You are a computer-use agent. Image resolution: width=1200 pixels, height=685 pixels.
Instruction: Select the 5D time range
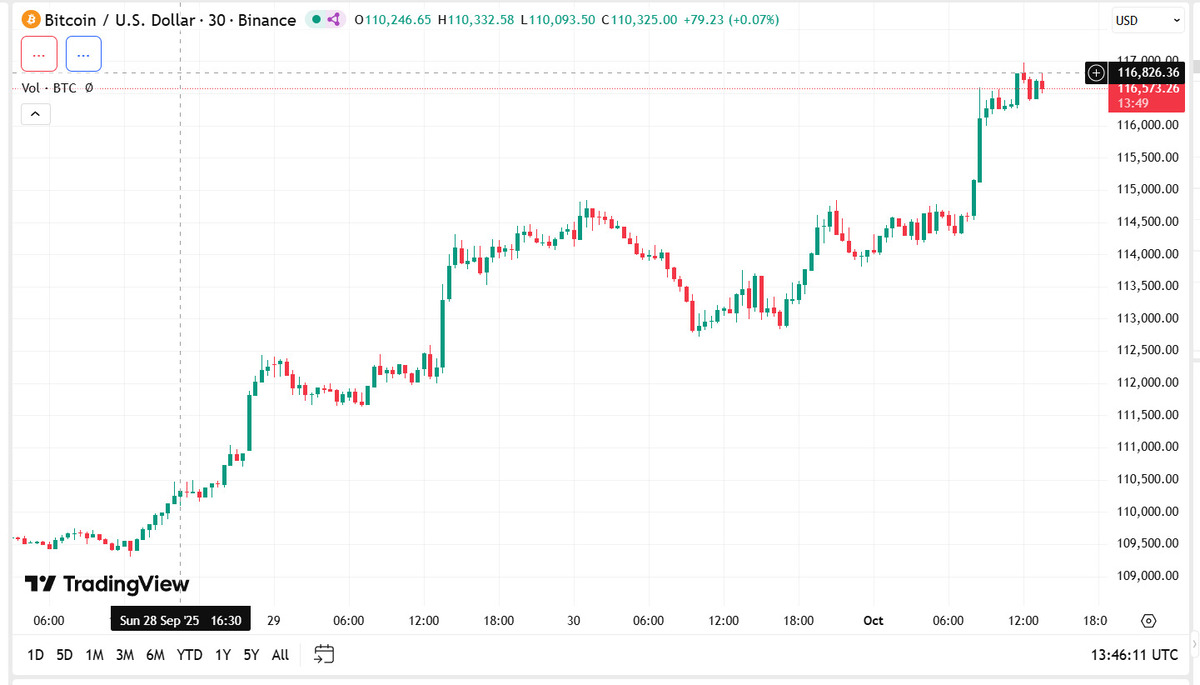point(64,655)
